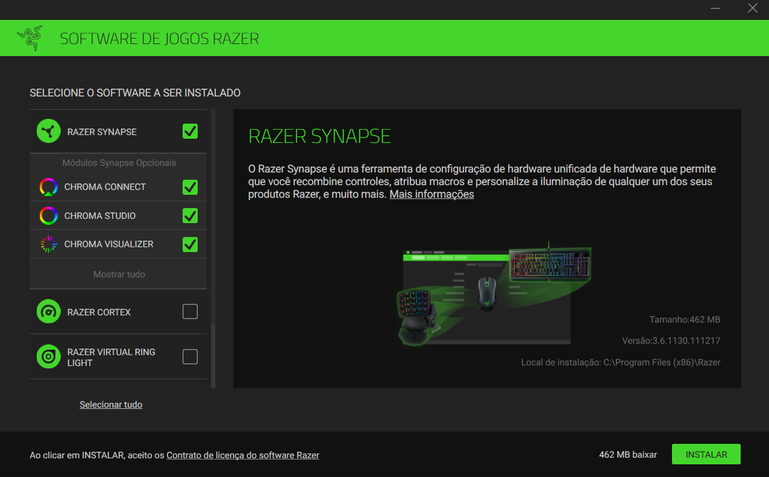Click the Chroma Connect rainbow icon
Screen dimensions: 769x477
(x=49, y=187)
